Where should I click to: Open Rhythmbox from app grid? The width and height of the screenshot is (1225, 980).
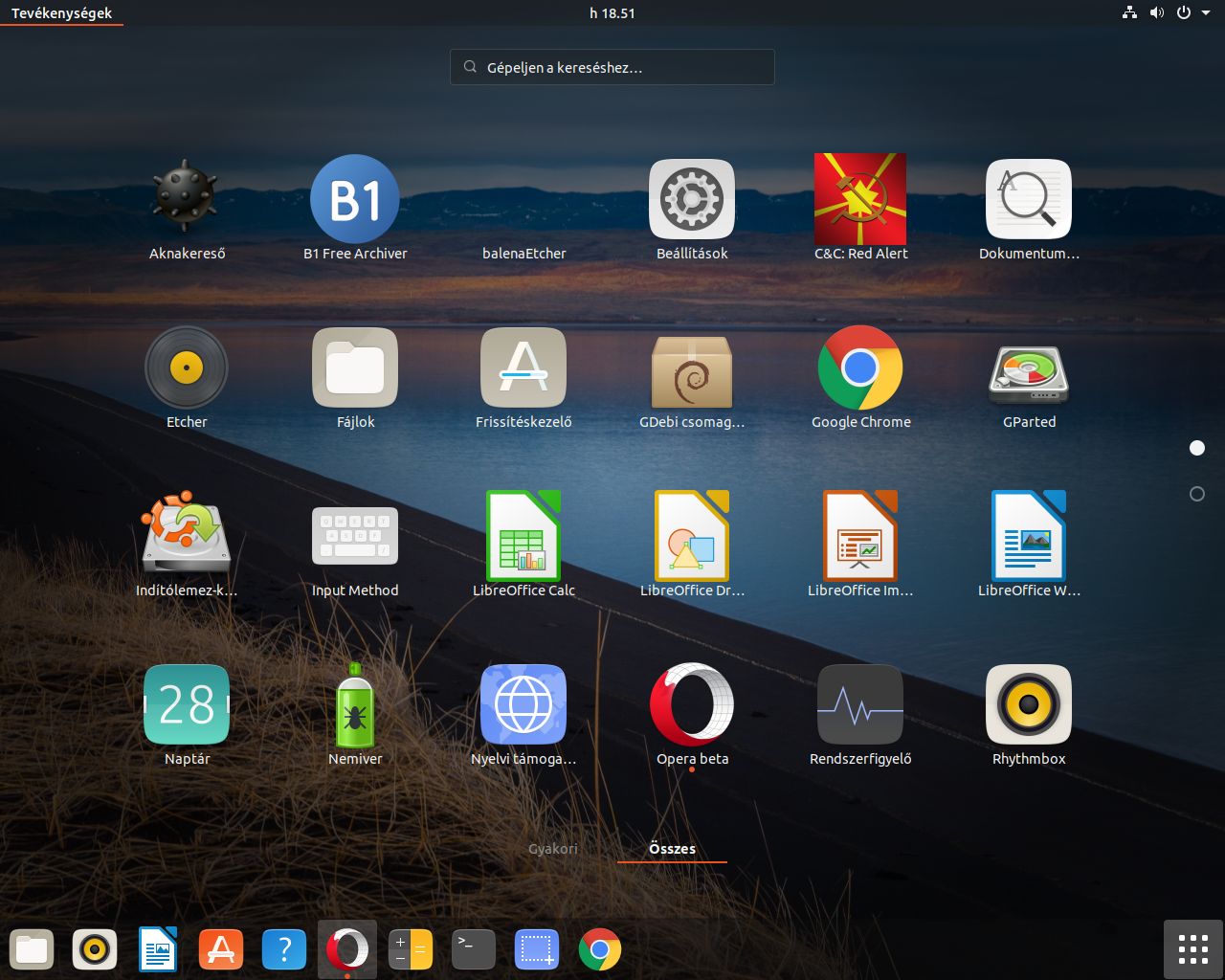point(1029,704)
